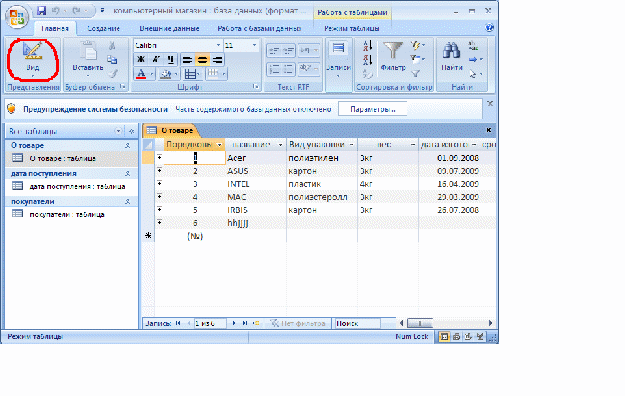Align text center
625x396 pixels.
click(x=202, y=60)
